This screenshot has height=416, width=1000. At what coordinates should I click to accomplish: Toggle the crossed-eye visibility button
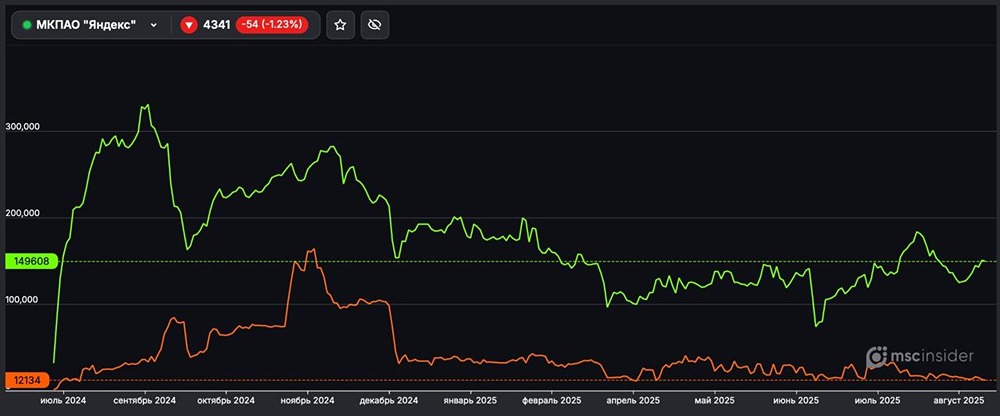375,25
